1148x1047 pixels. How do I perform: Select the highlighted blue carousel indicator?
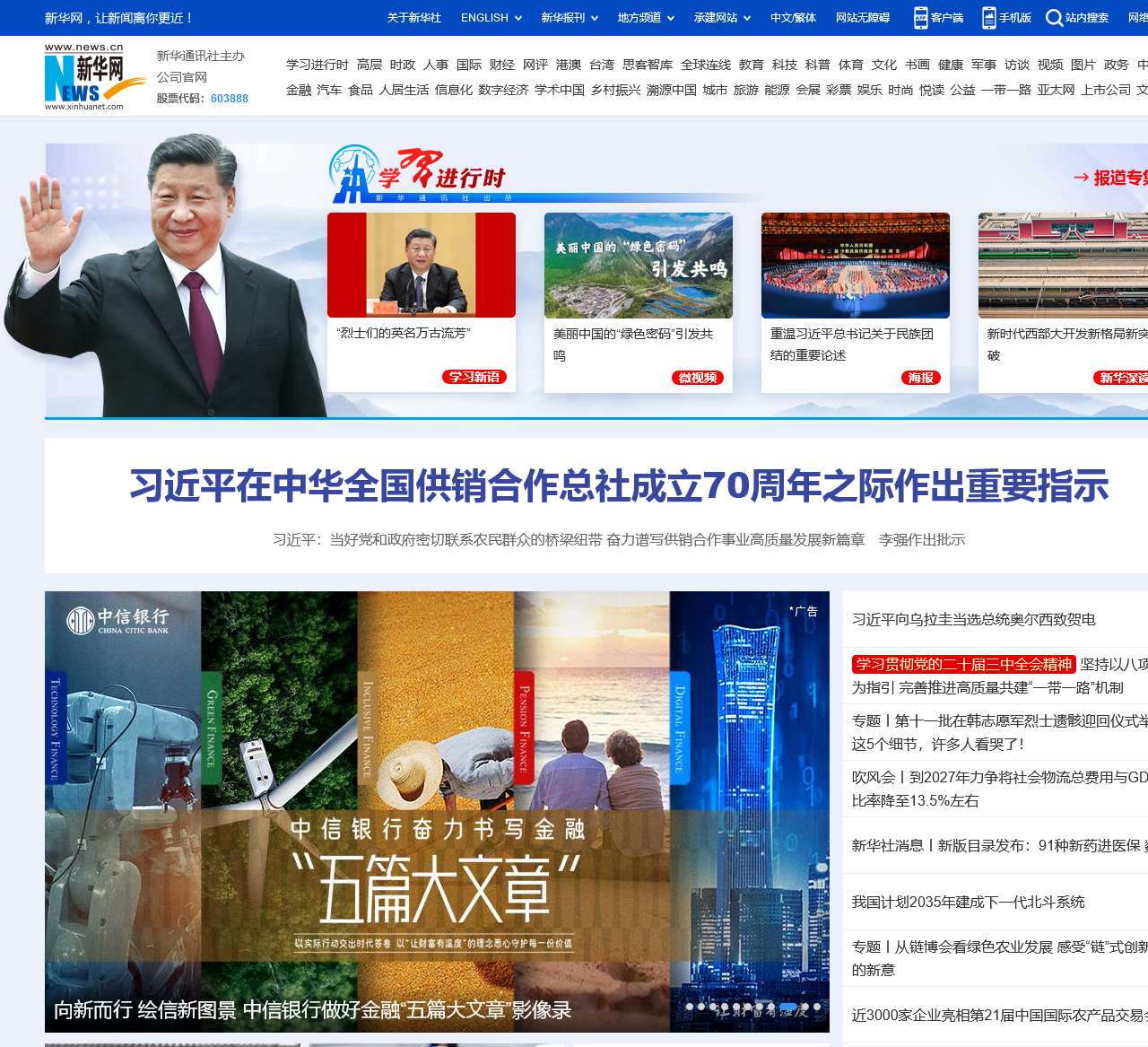pyautogui.click(x=790, y=1007)
